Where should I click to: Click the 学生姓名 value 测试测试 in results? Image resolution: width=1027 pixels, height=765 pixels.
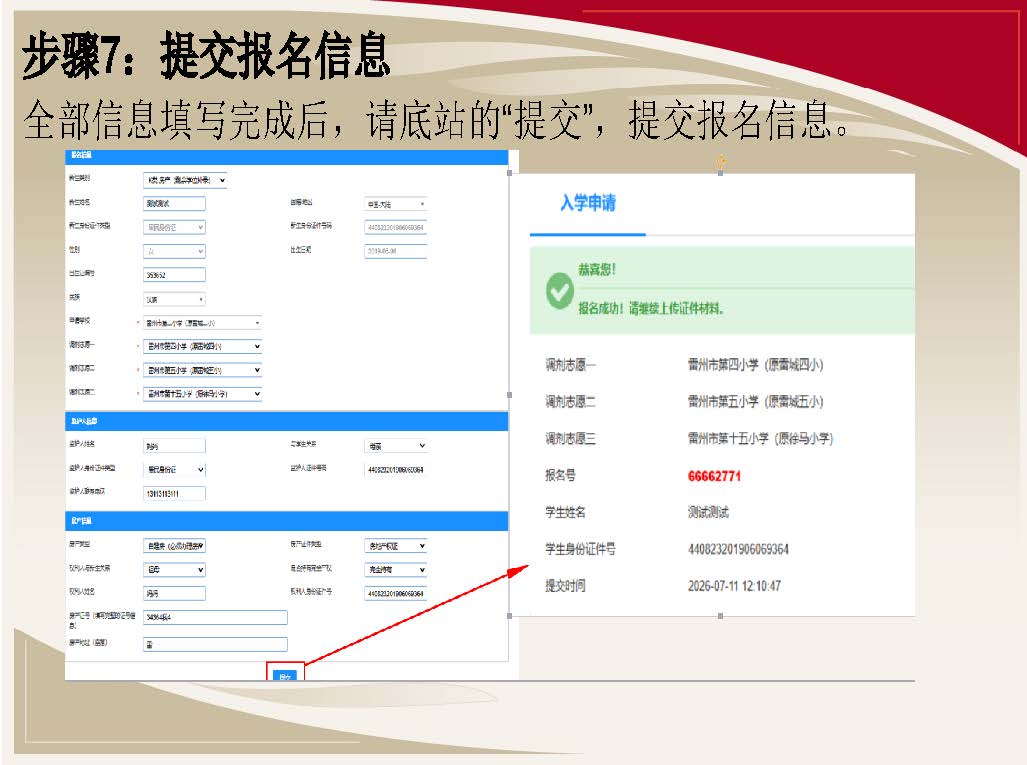(x=708, y=512)
